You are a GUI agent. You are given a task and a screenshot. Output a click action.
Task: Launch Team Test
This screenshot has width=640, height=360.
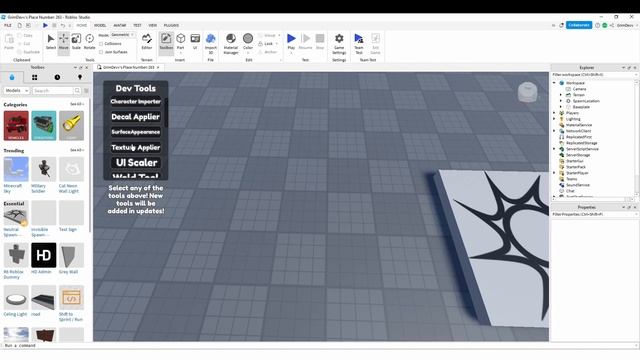point(359,44)
